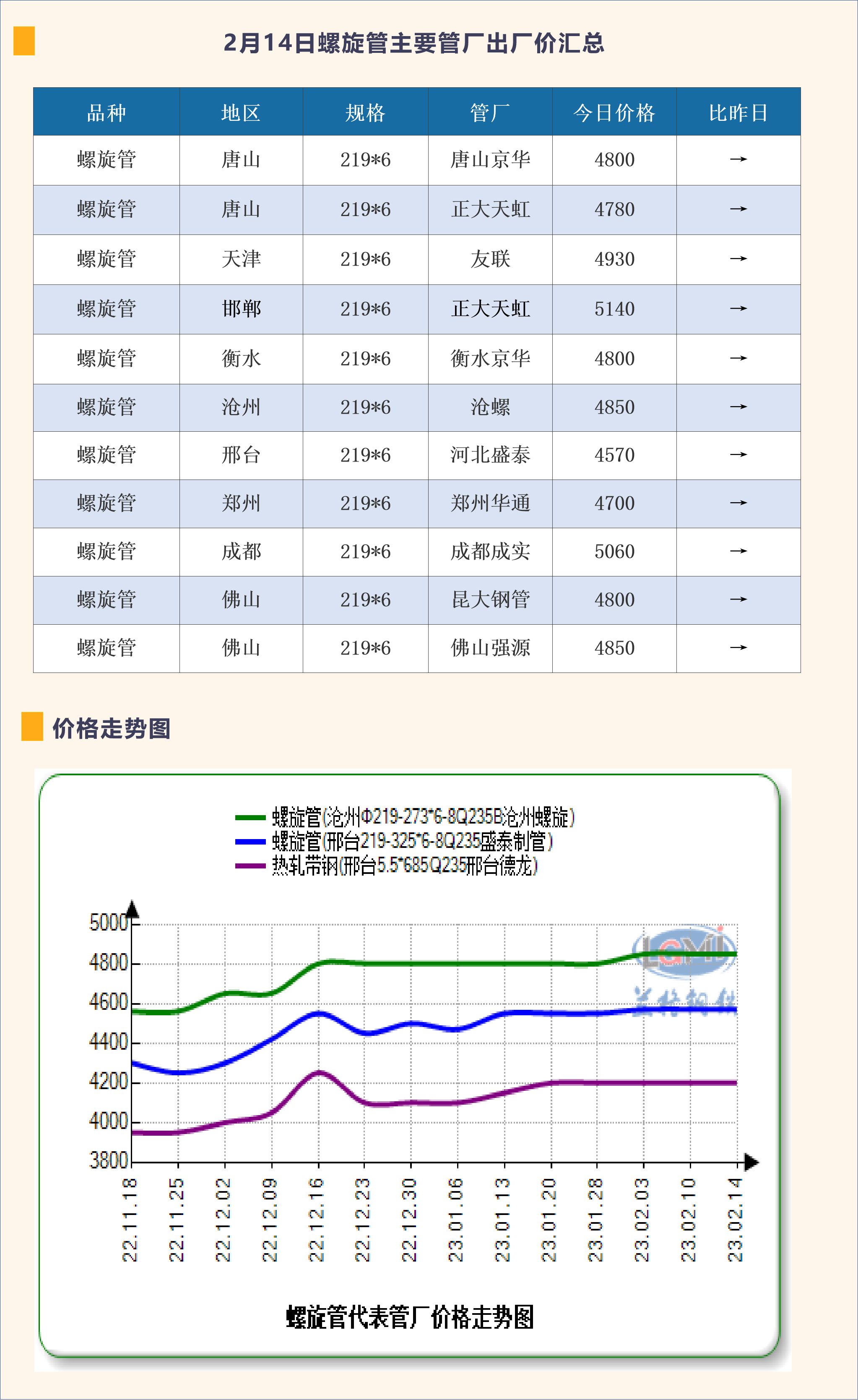Click the 今日价格 column header
858x1400 pixels.
pos(614,112)
